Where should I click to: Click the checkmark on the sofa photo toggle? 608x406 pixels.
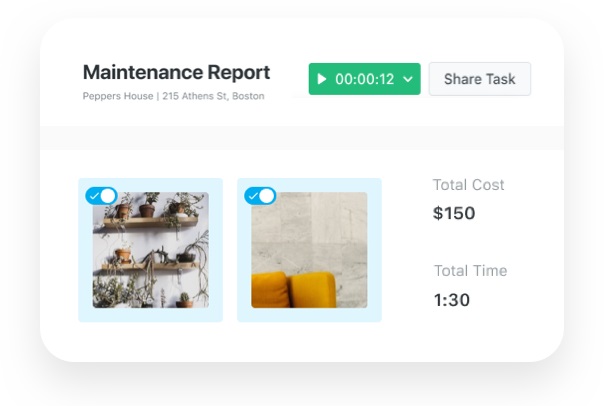[252, 196]
